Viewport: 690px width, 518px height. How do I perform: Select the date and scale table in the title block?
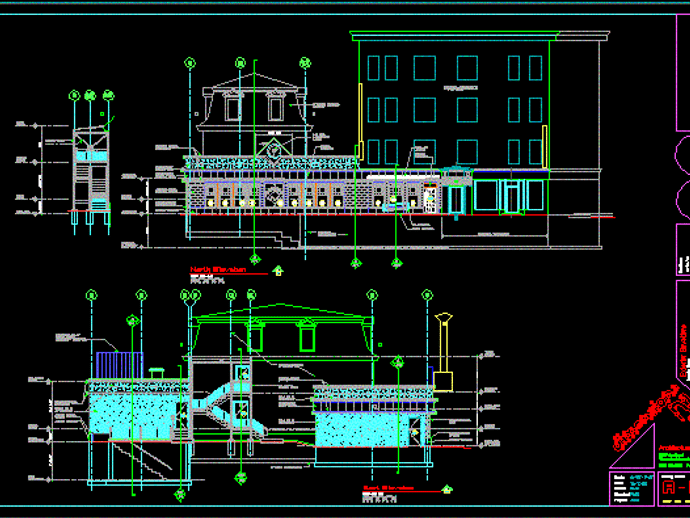tap(632, 489)
